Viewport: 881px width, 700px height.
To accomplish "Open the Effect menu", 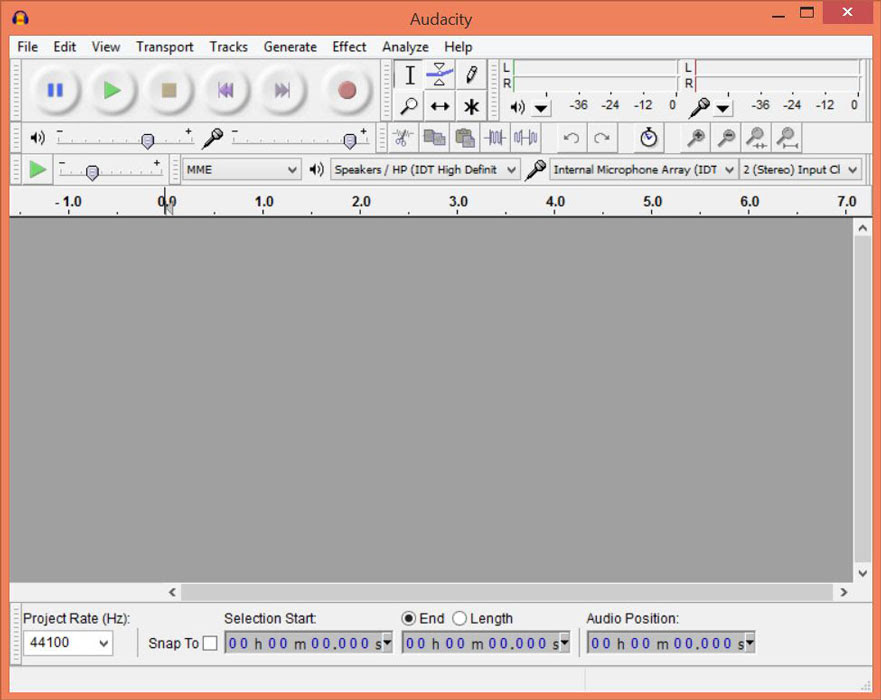I will [x=349, y=47].
